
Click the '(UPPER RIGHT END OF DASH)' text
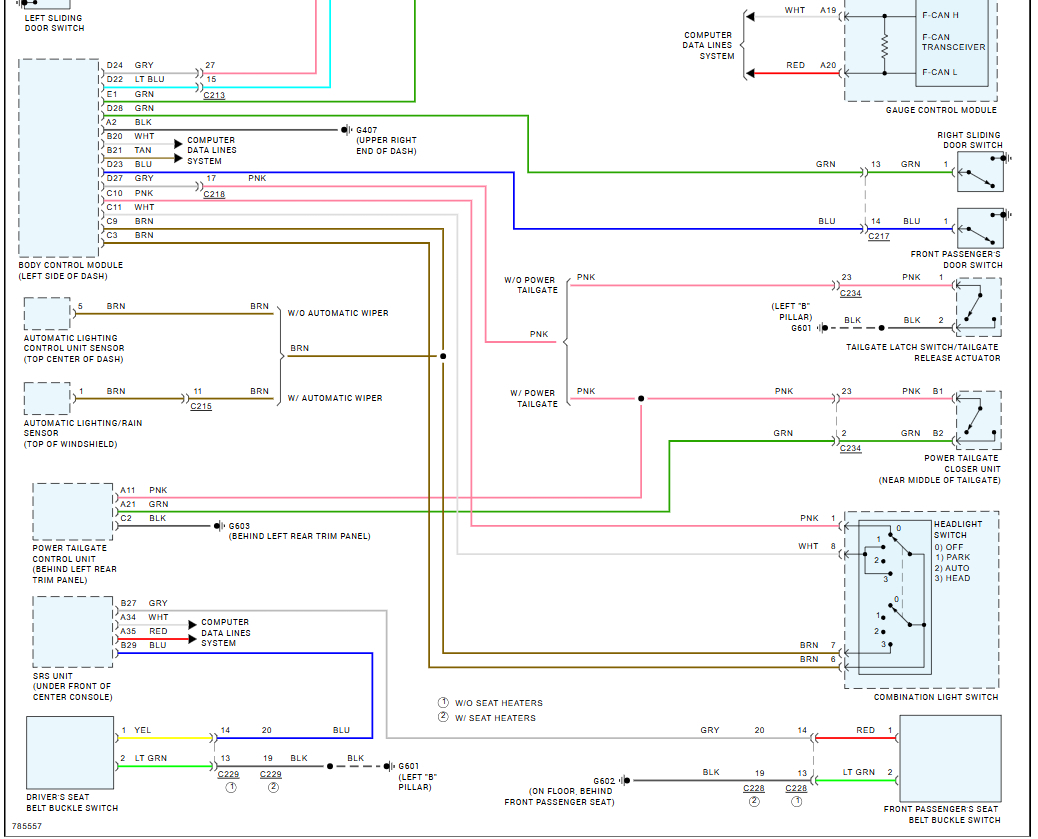click(386, 146)
